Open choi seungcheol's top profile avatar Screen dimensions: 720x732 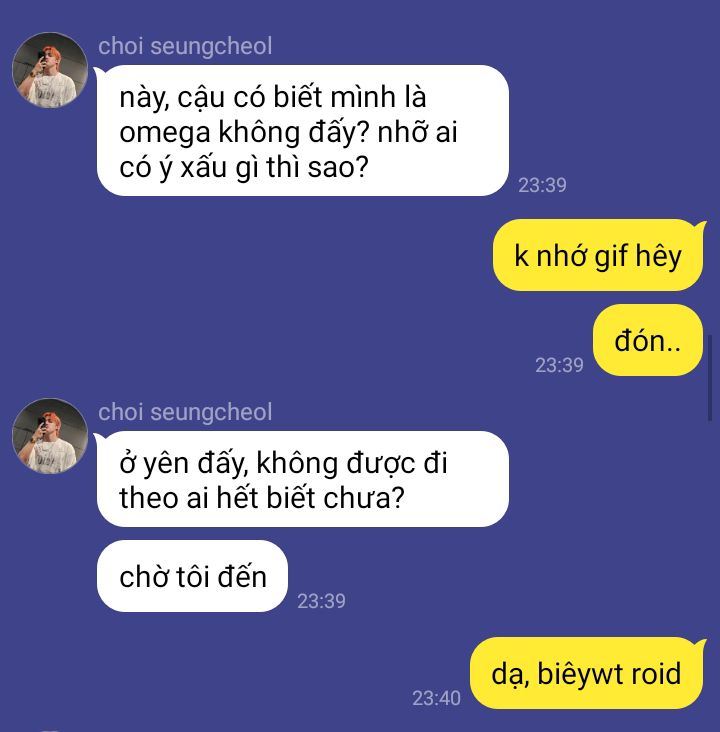coord(50,70)
